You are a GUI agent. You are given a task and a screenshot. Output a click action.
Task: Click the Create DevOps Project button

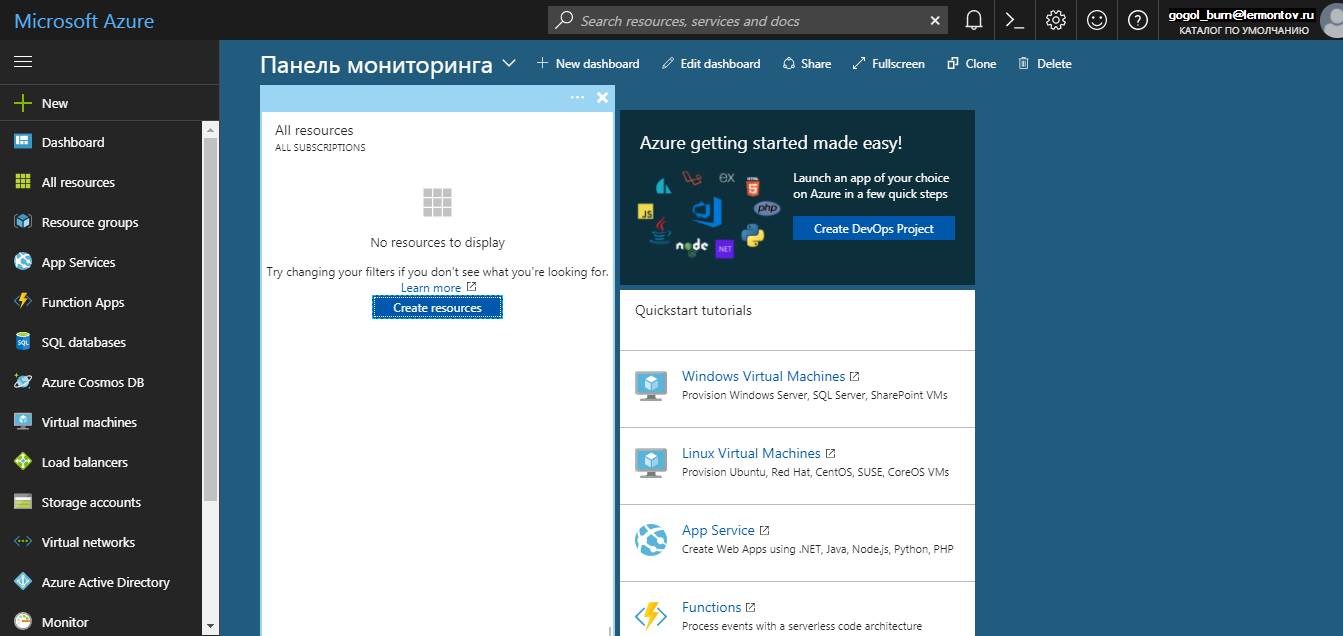874,228
